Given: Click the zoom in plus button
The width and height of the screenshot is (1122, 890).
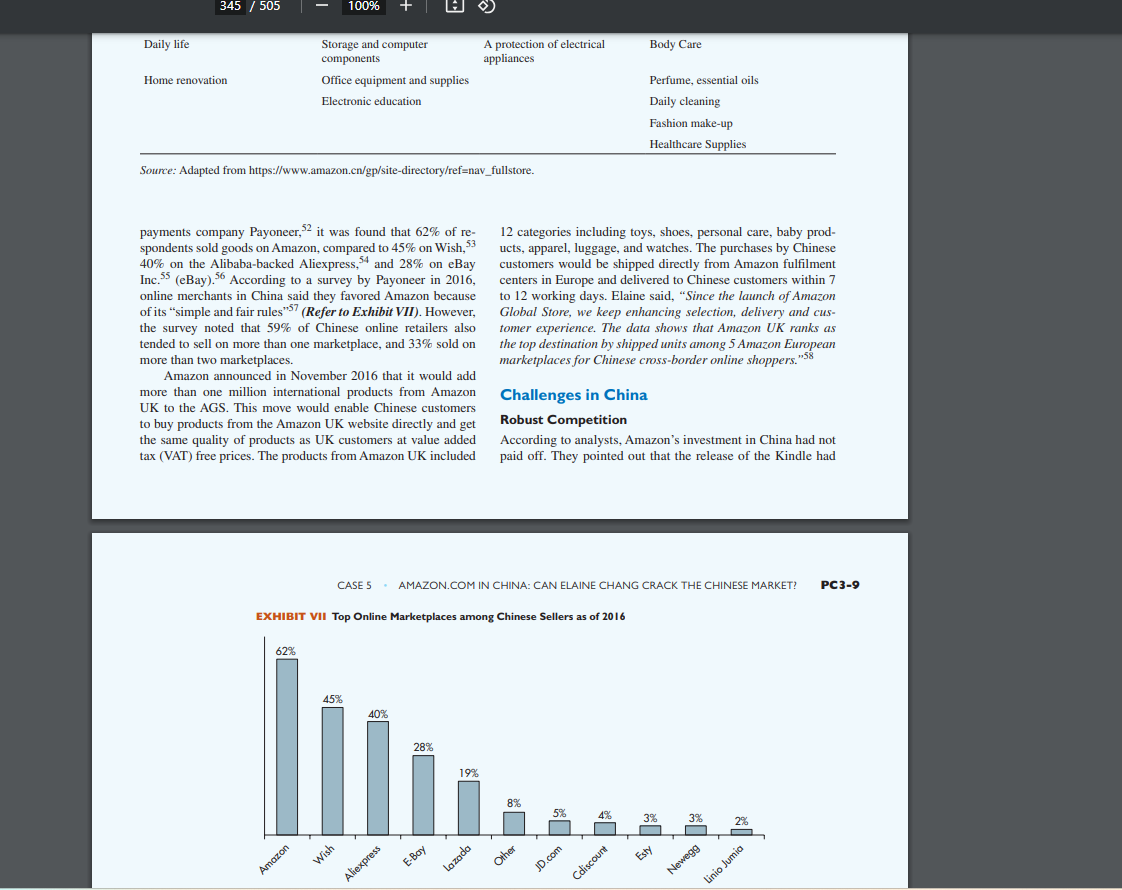Looking at the screenshot, I should tap(406, 6).
